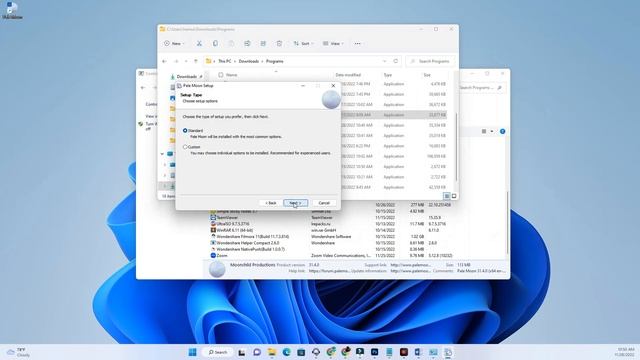The width and height of the screenshot is (640, 360).
Task: Click the taskbar Search box
Action: coord(218,352)
